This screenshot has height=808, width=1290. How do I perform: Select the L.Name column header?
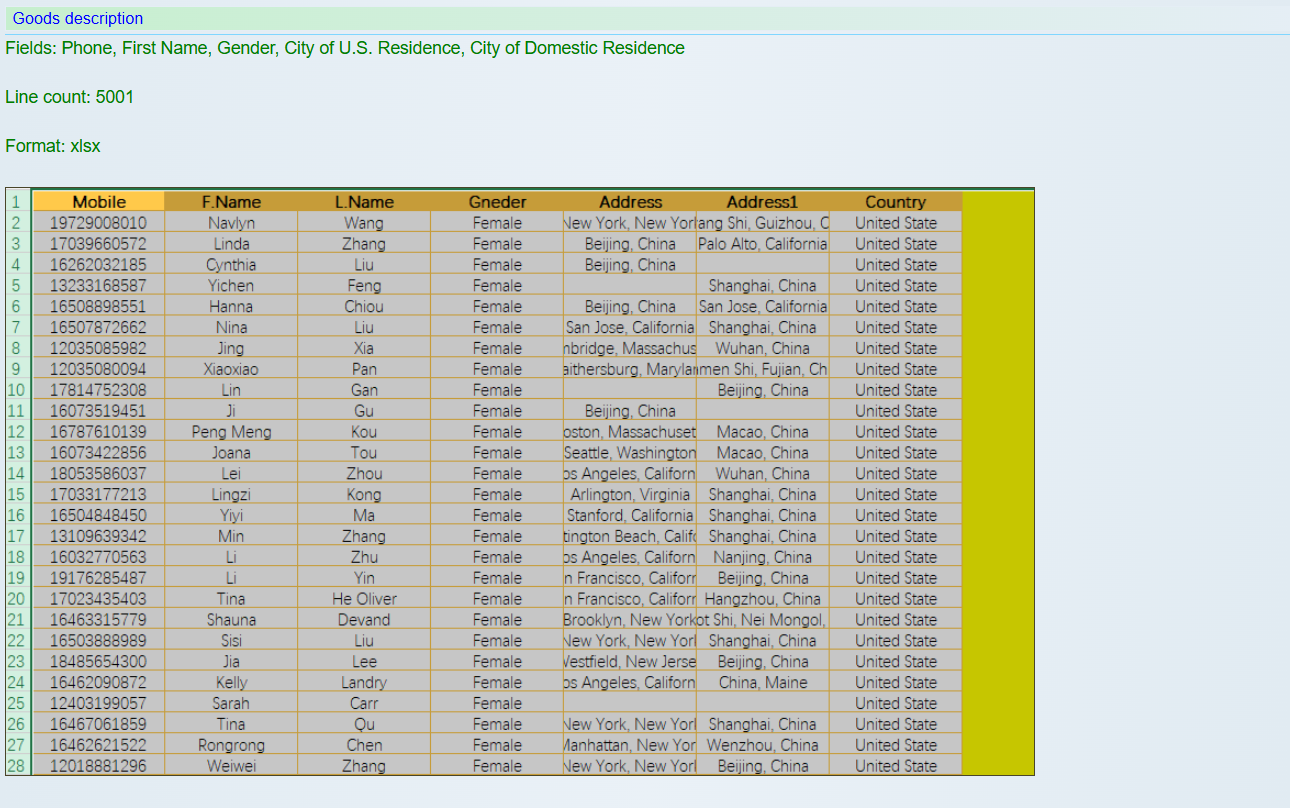pos(364,202)
